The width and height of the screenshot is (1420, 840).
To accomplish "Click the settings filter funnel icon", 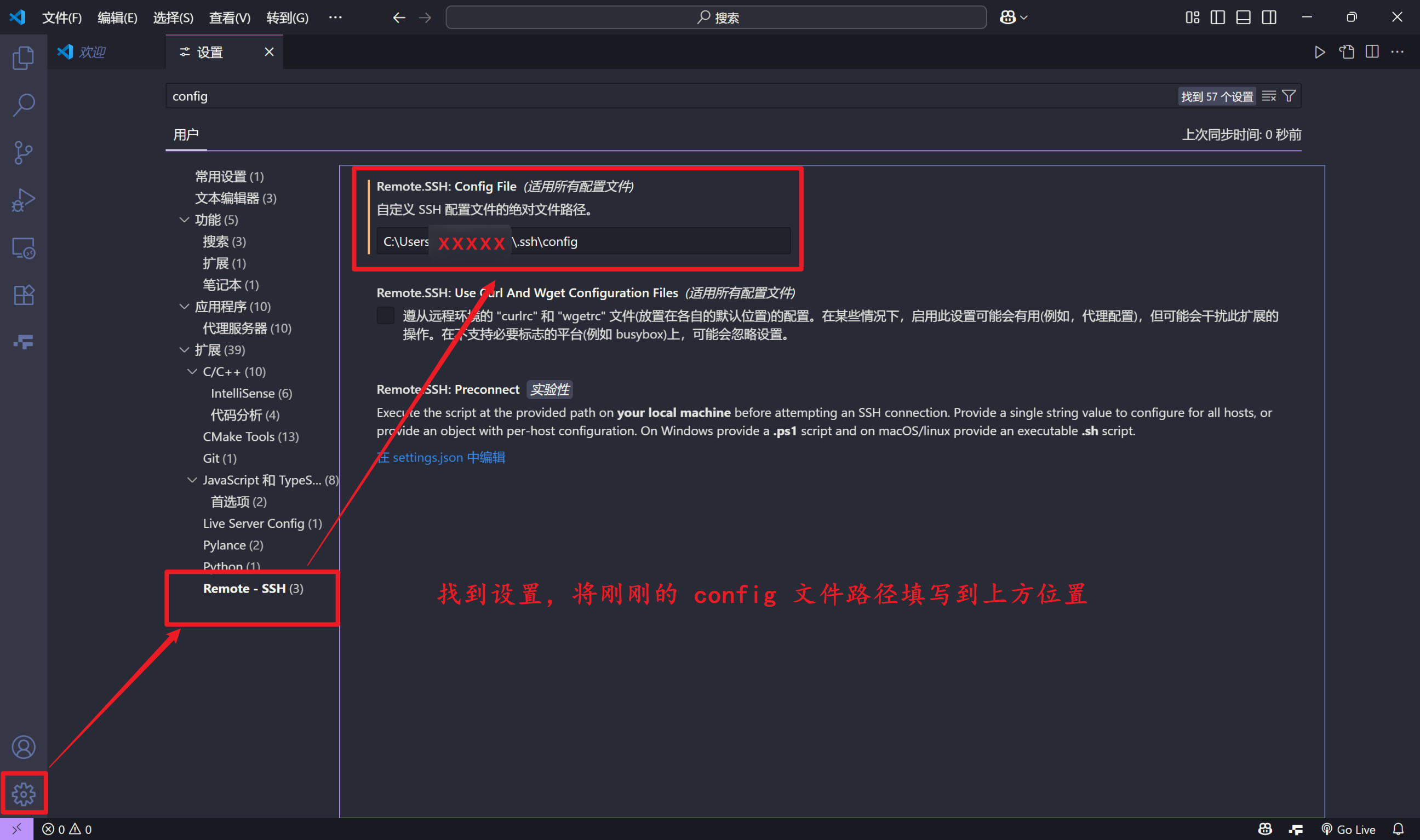I will (x=1289, y=96).
